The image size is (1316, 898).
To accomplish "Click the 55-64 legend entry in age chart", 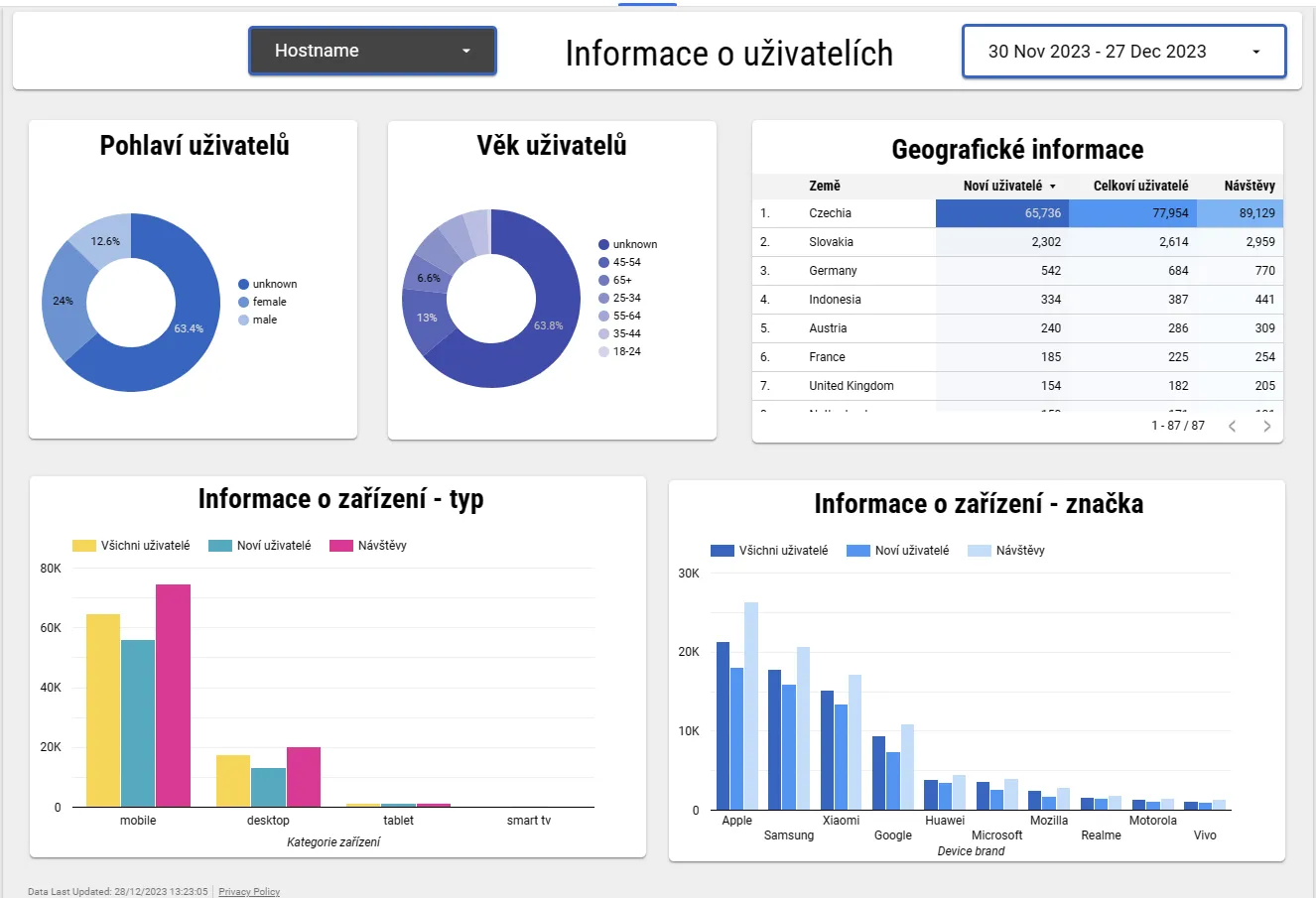I will [620, 316].
